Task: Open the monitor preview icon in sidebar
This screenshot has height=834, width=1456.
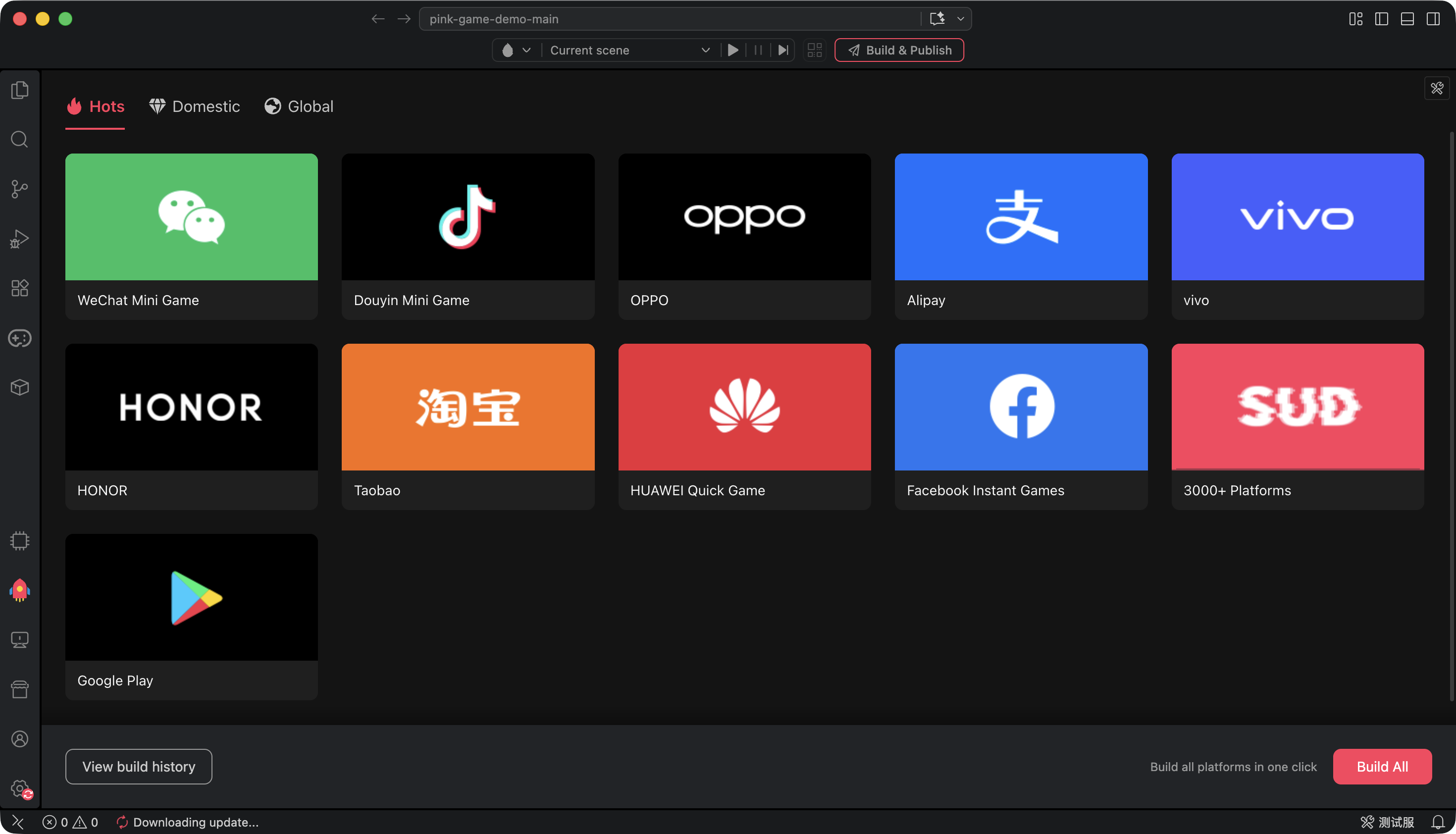Action: pyautogui.click(x=20, y=640)
